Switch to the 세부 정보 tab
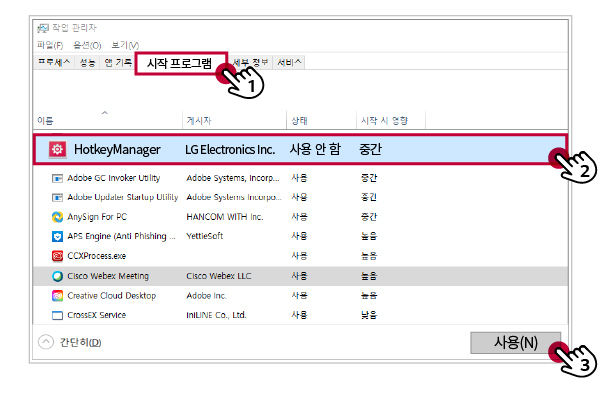 (x=251, y=62)
